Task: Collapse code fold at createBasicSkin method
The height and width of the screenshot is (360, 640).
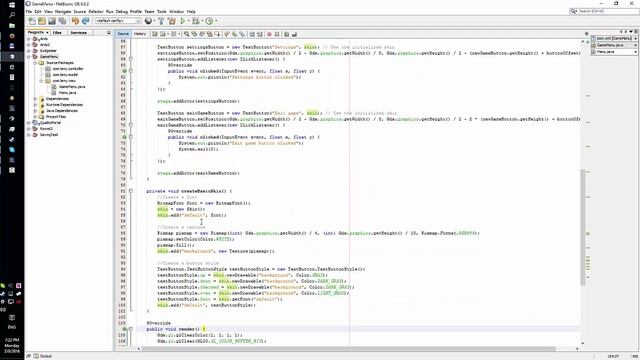Action: pyautogui.click(x=131, y=191)
